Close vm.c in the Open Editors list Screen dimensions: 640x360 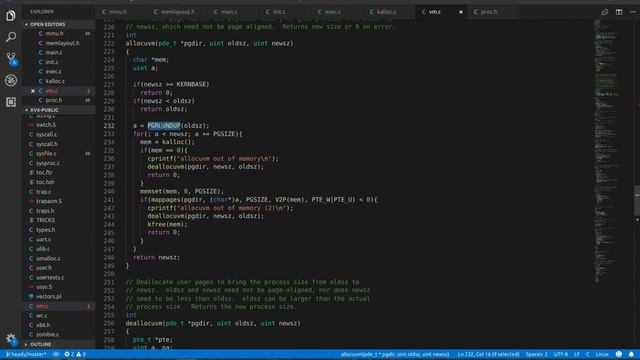[33, 91]
